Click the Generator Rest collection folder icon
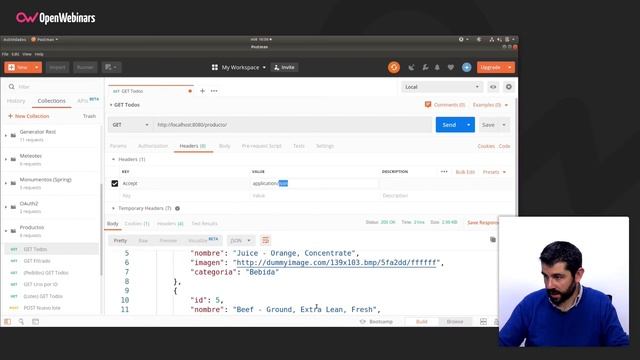The image size is (640, 360). click(13, 135)
